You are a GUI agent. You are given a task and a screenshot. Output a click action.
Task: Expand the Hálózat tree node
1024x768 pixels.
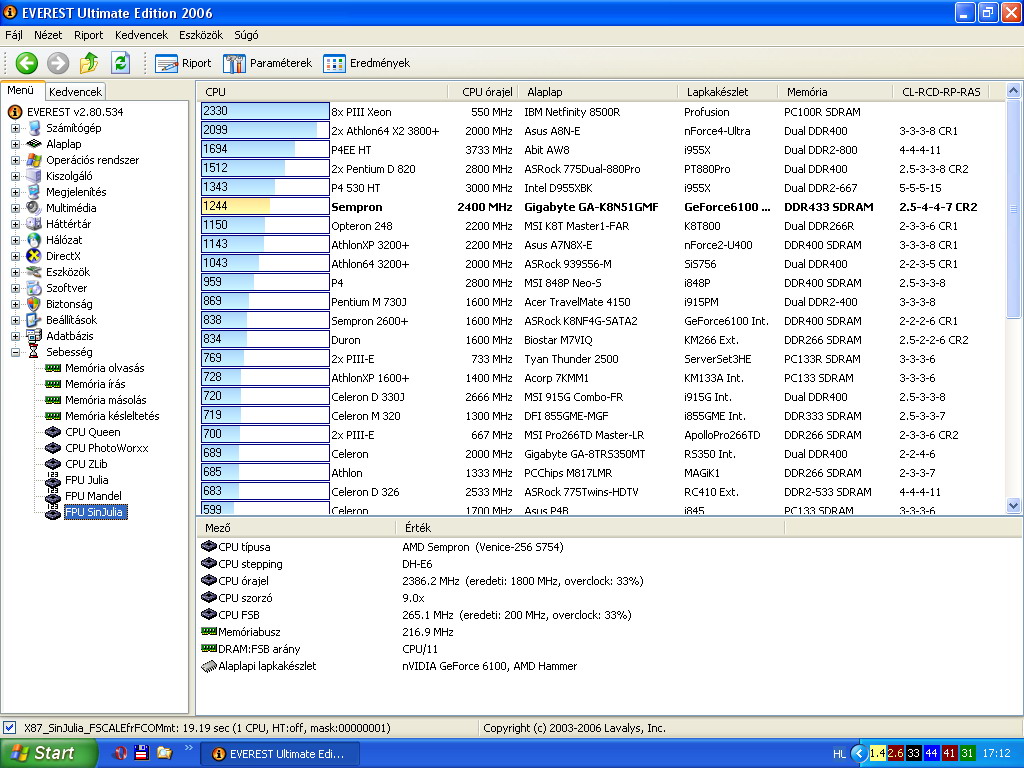coord(15,240)
